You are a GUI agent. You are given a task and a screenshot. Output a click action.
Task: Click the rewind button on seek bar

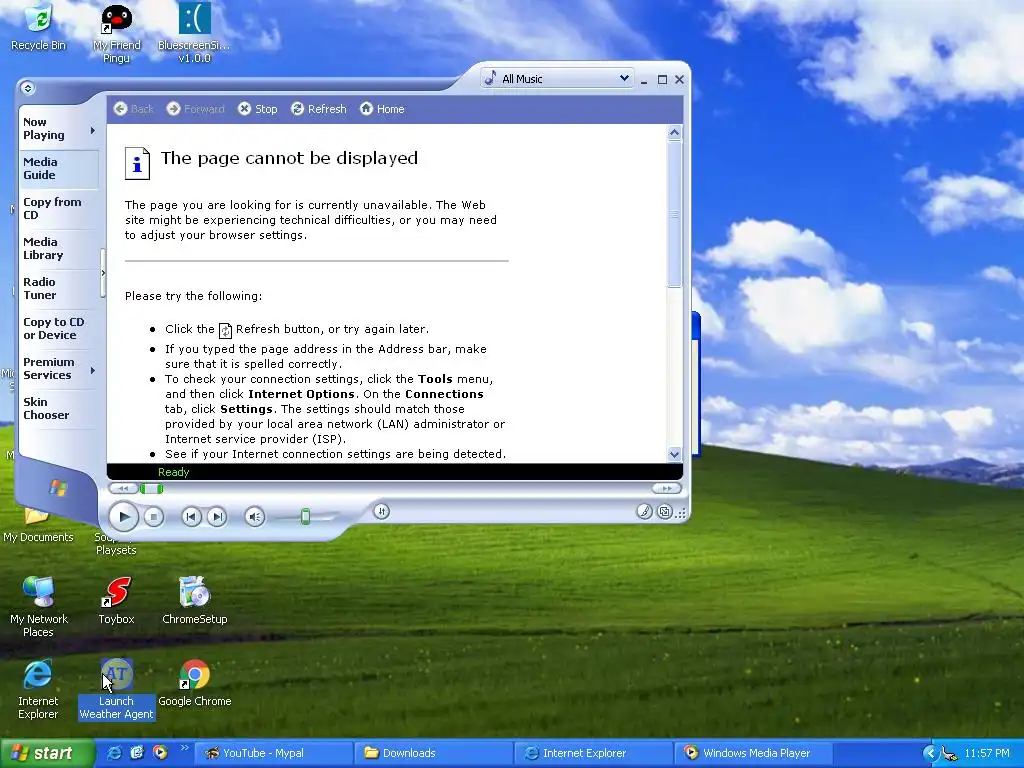pos(123,488)
